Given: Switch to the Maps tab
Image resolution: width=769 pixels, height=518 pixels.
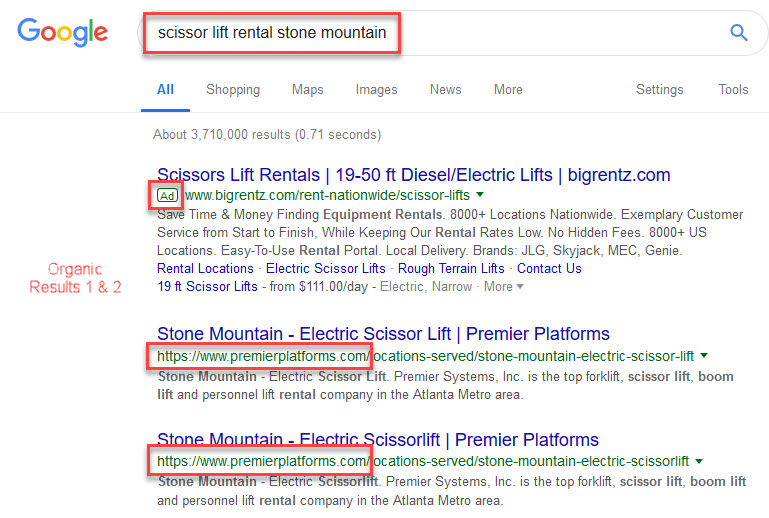Looking at the screenshot, I should [x=308, y=90].
